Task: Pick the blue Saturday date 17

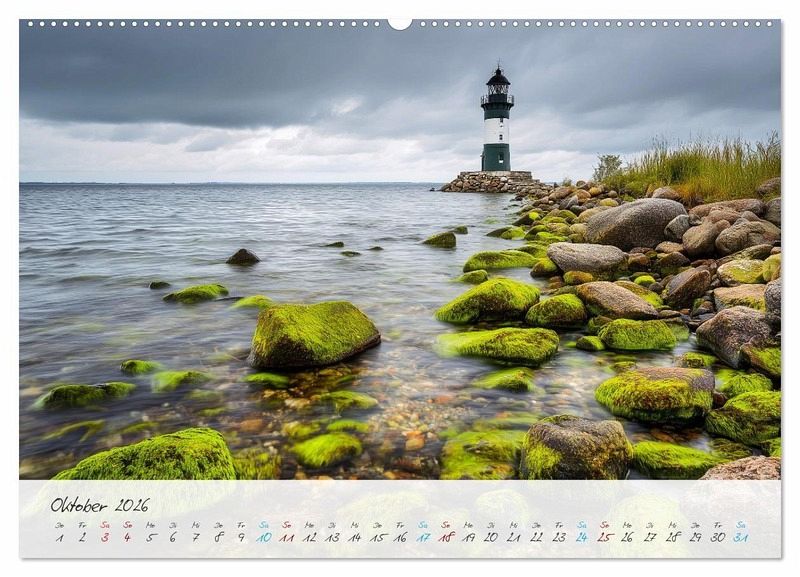Action: pos(423,537)
